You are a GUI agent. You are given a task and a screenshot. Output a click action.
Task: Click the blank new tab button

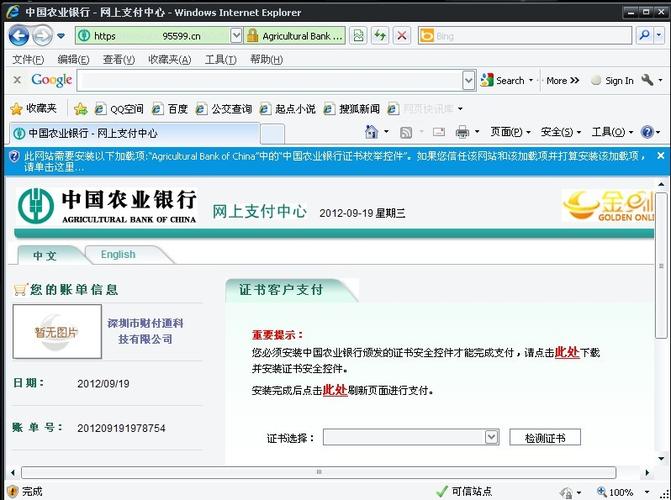coord(273,134)
